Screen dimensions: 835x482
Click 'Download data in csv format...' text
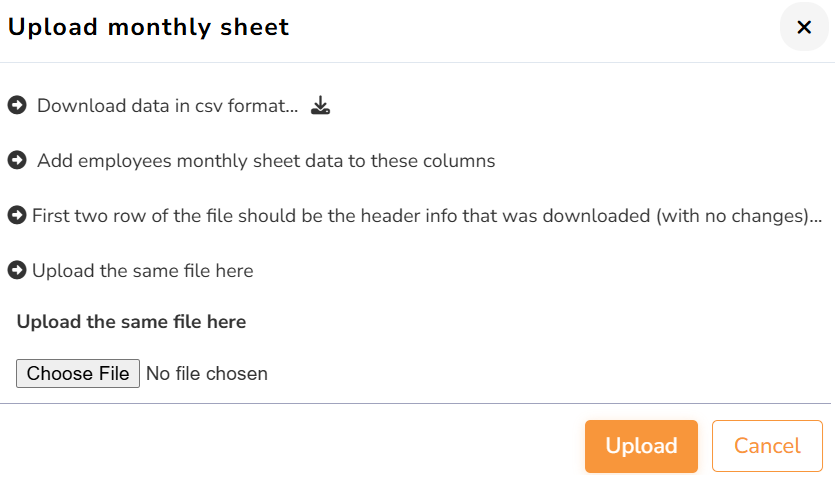pyautogui.click(x=167, y=106)
